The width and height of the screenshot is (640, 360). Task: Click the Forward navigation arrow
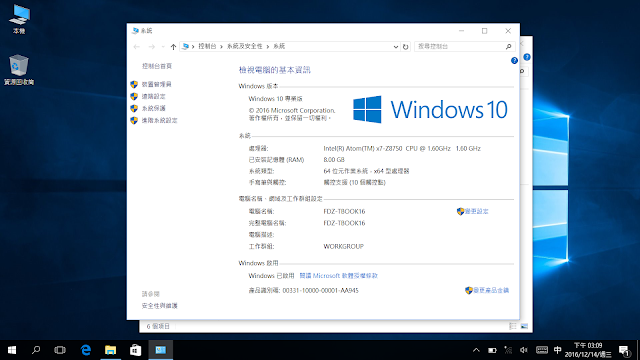151,47
